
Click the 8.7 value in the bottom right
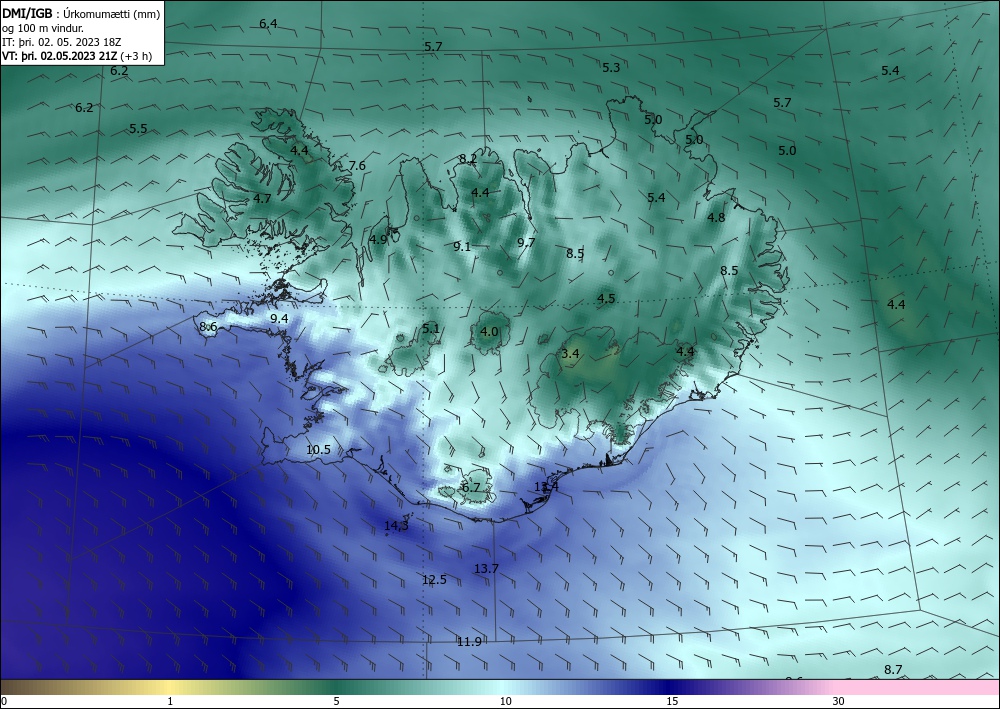[893, 669]
